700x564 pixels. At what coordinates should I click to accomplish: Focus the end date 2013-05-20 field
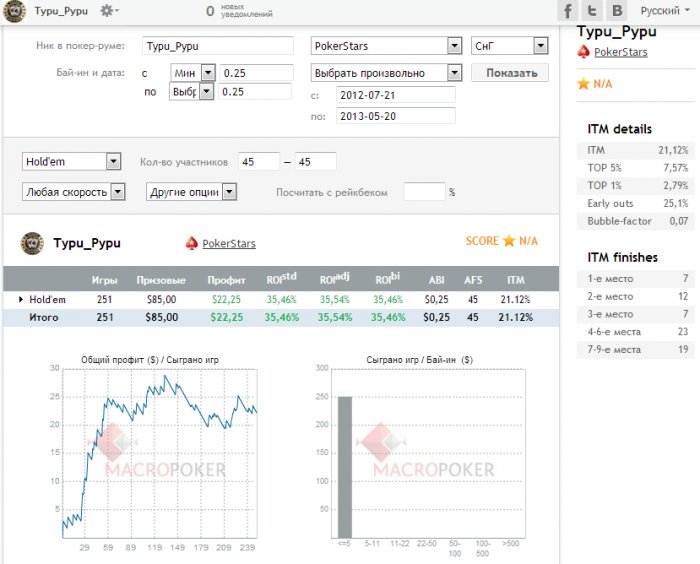(396, 116)
